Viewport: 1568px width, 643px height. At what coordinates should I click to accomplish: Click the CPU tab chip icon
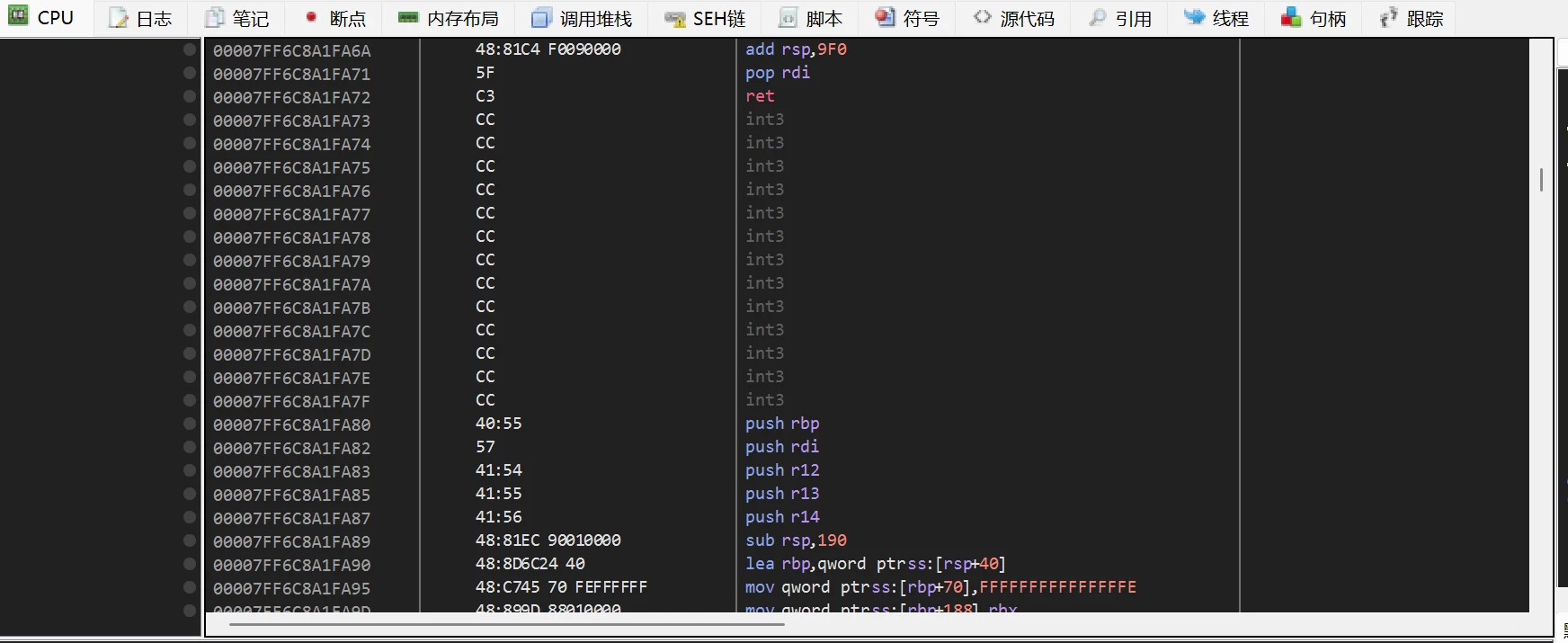pyautogui.click(x=19, y=17)
